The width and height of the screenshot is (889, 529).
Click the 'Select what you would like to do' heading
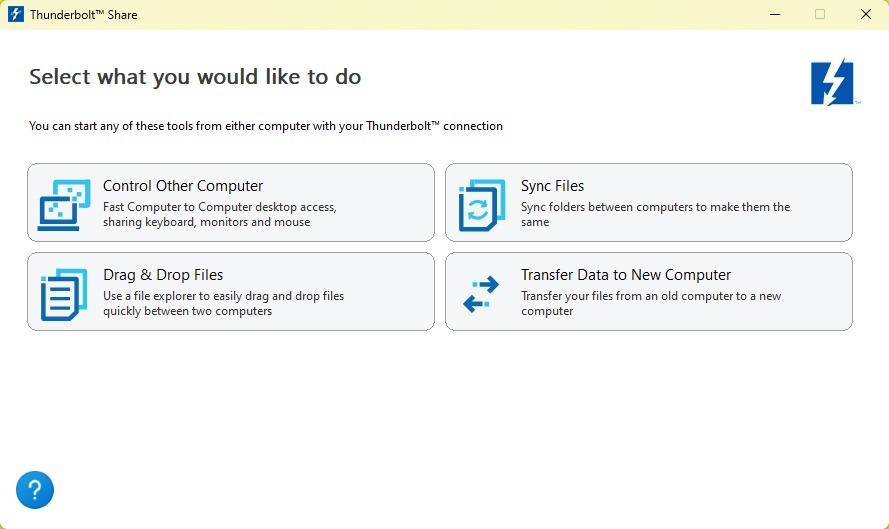[195, 77]
